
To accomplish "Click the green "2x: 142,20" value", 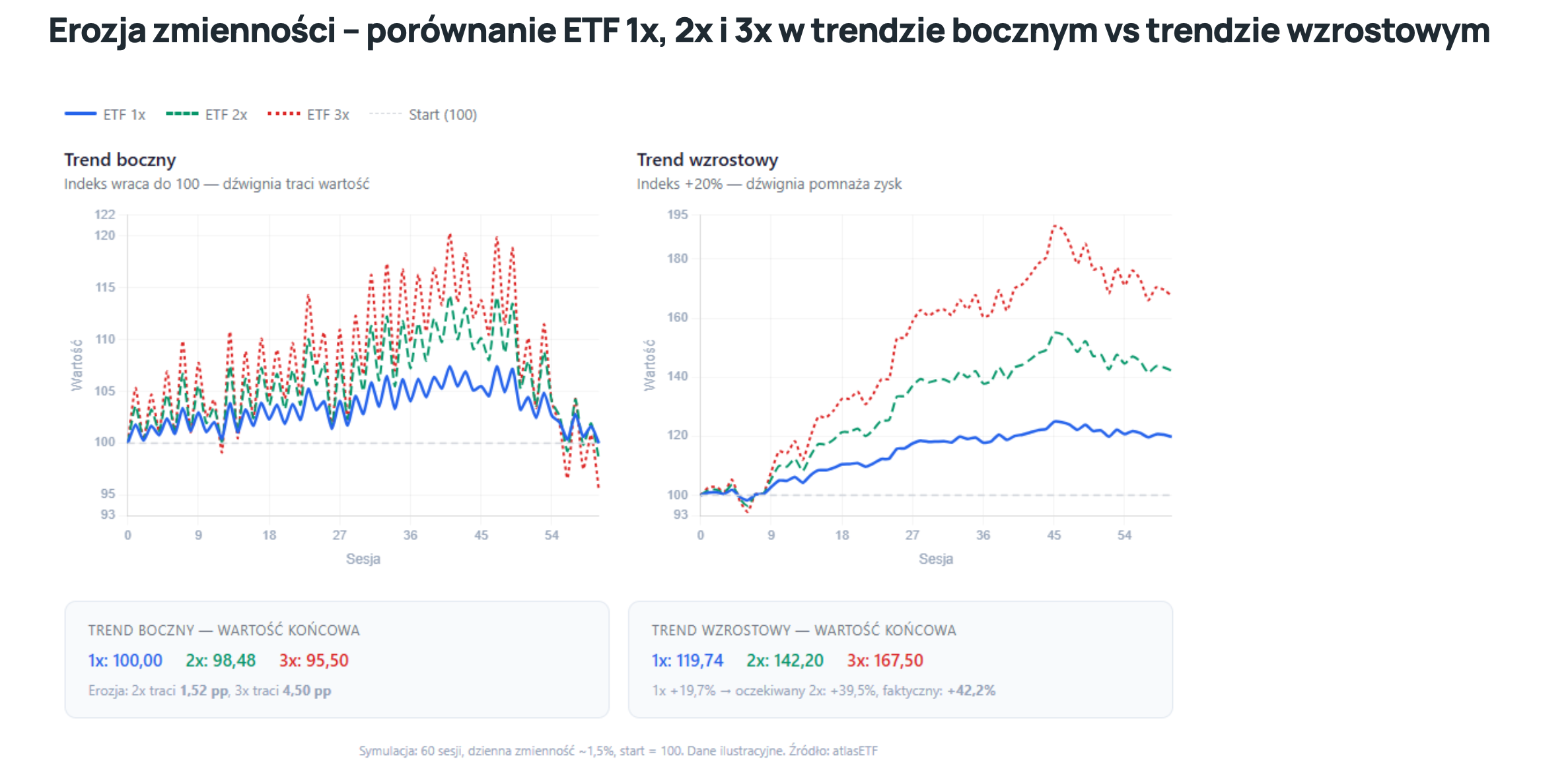I will pos(785,660).
